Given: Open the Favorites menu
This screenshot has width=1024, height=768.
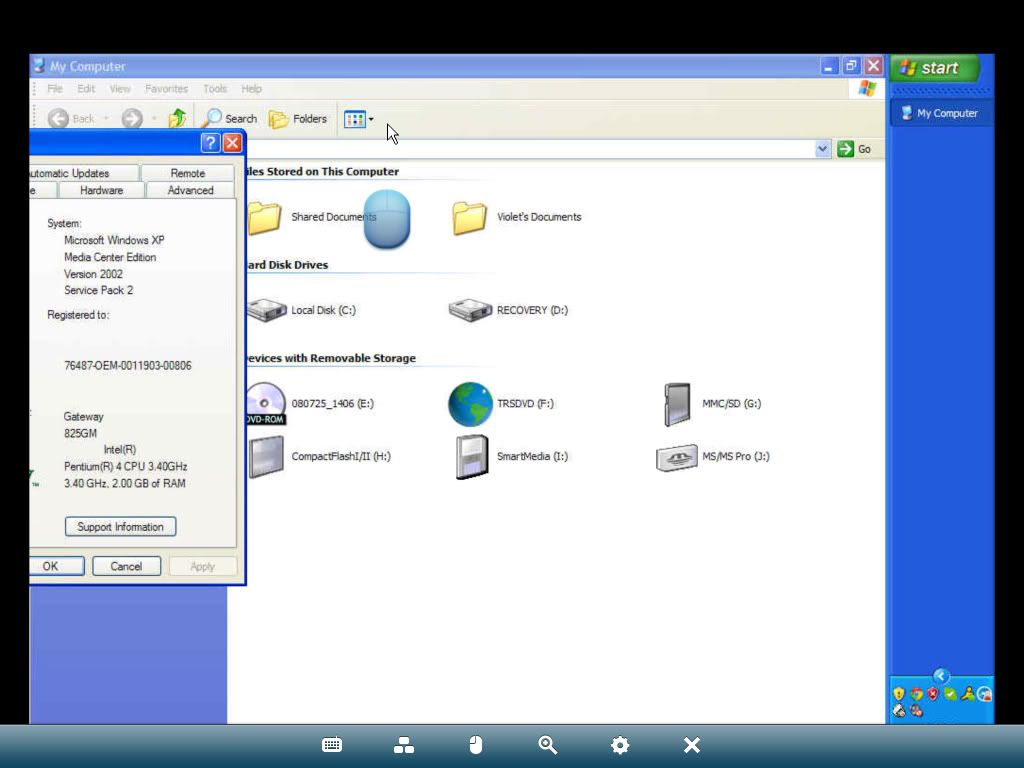Looking at the screenshot, I should 167,89.
